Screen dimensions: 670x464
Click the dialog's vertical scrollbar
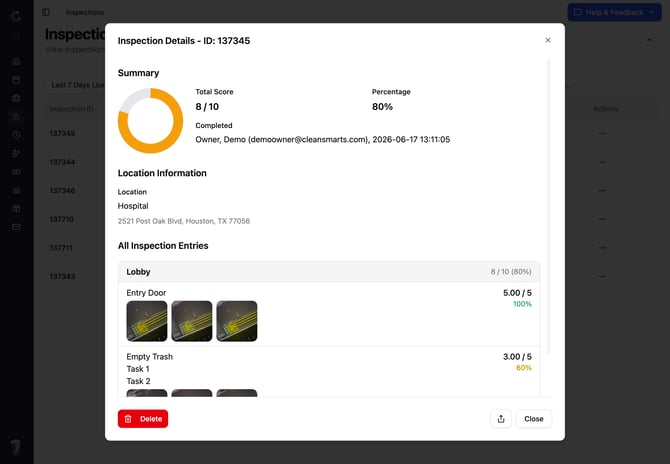coord(549,207)
